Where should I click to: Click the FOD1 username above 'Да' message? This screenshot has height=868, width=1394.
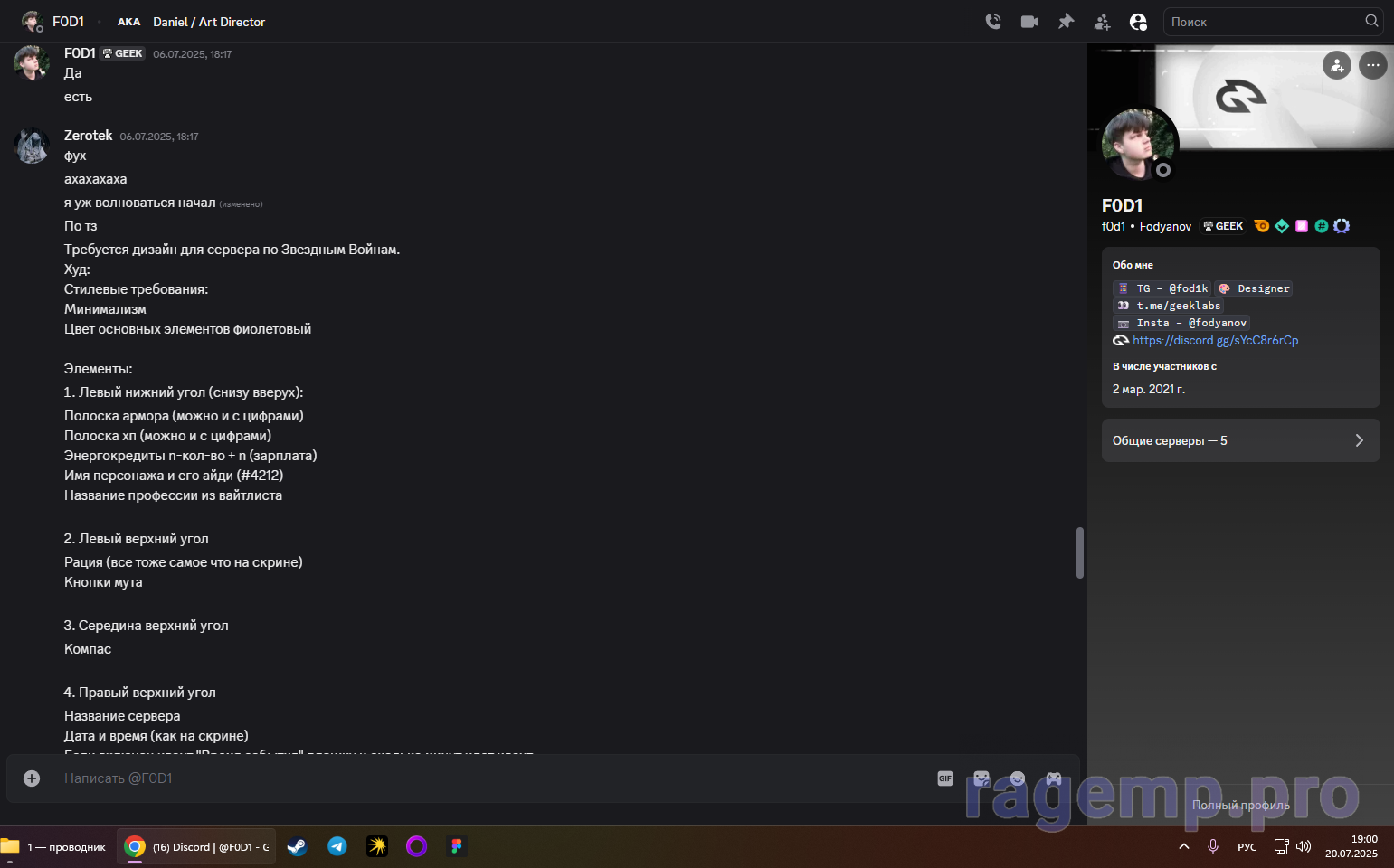tap(80, 53)
